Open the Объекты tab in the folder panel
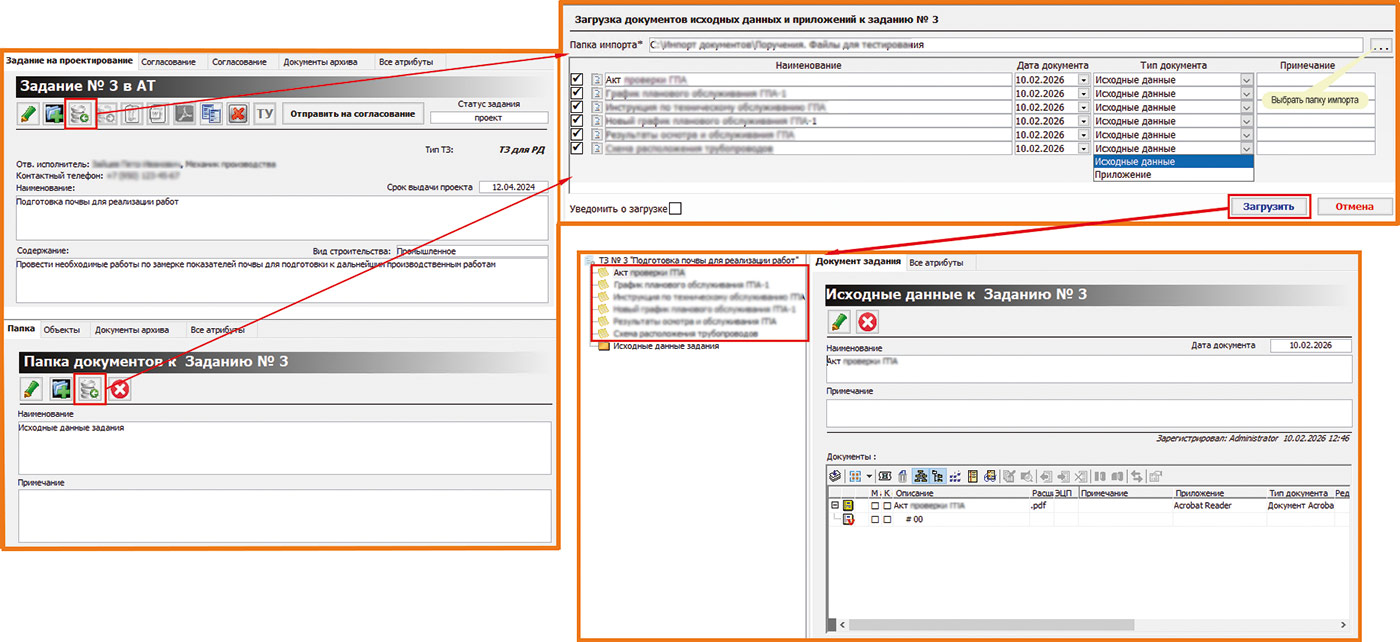 (x=62, y=329)
